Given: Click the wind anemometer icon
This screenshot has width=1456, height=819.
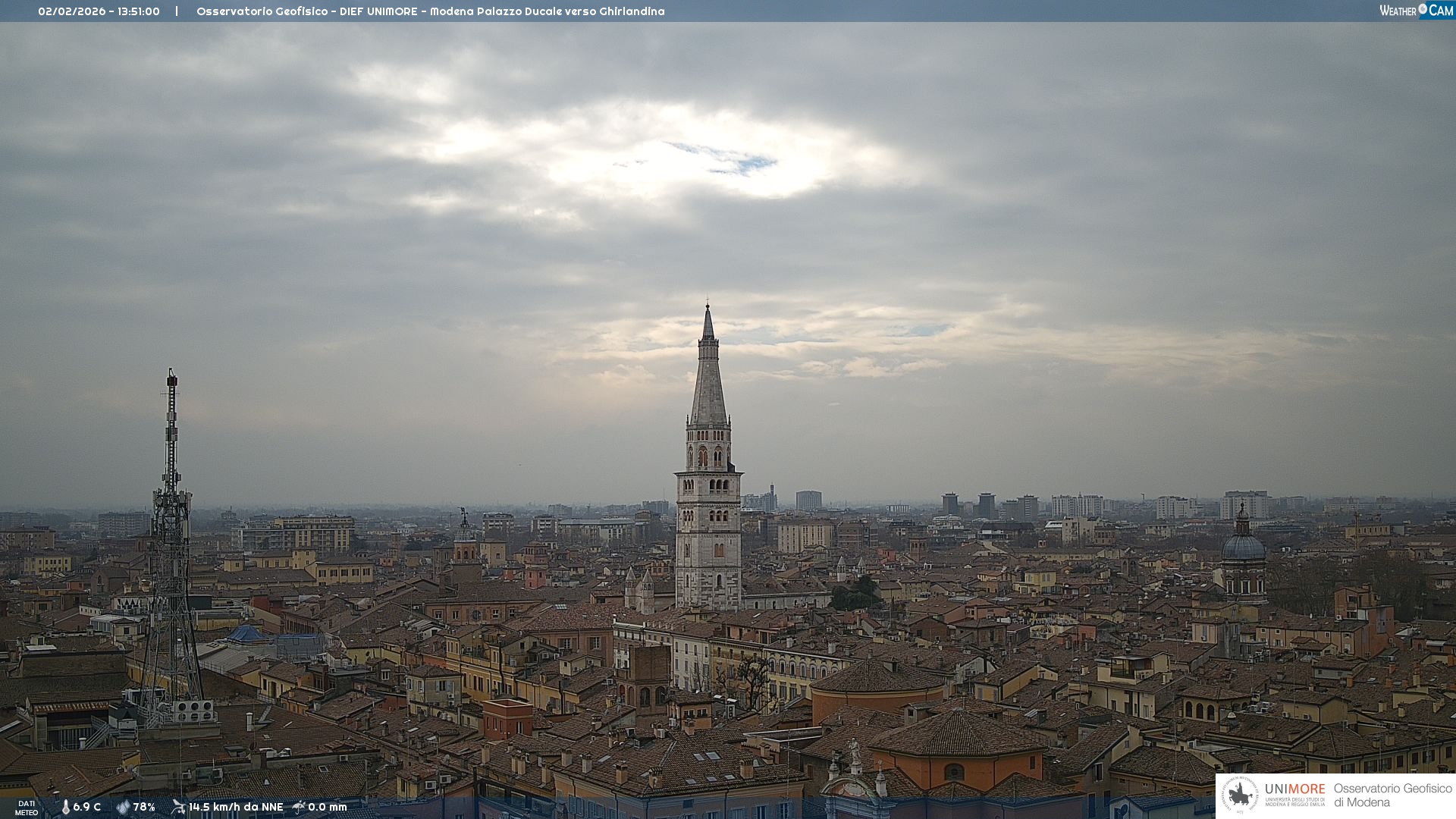Looking at the screenshot, I should pyautogui.click(x=178, y=807).
